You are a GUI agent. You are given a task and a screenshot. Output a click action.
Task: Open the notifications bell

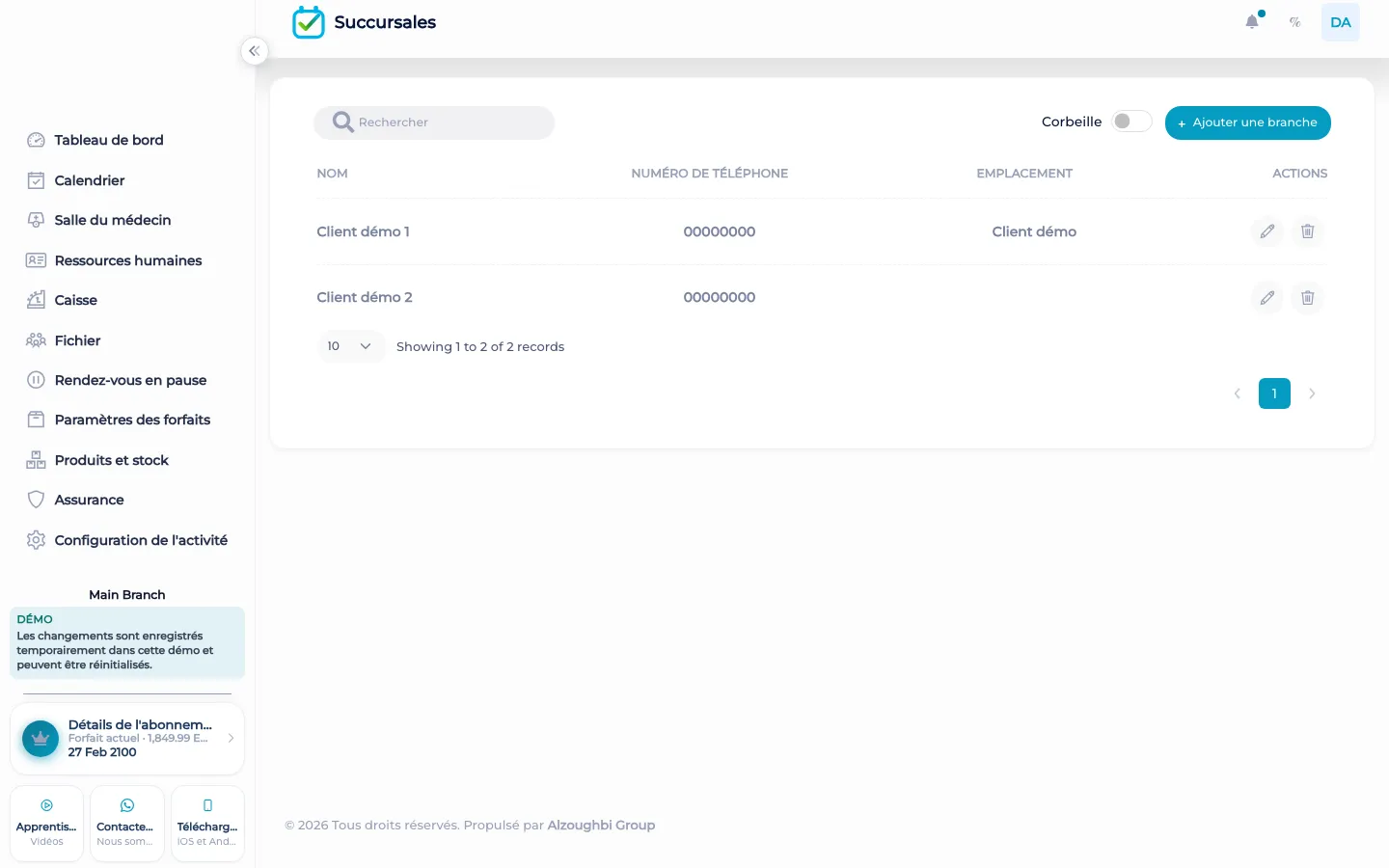[x=1252, y=21]
